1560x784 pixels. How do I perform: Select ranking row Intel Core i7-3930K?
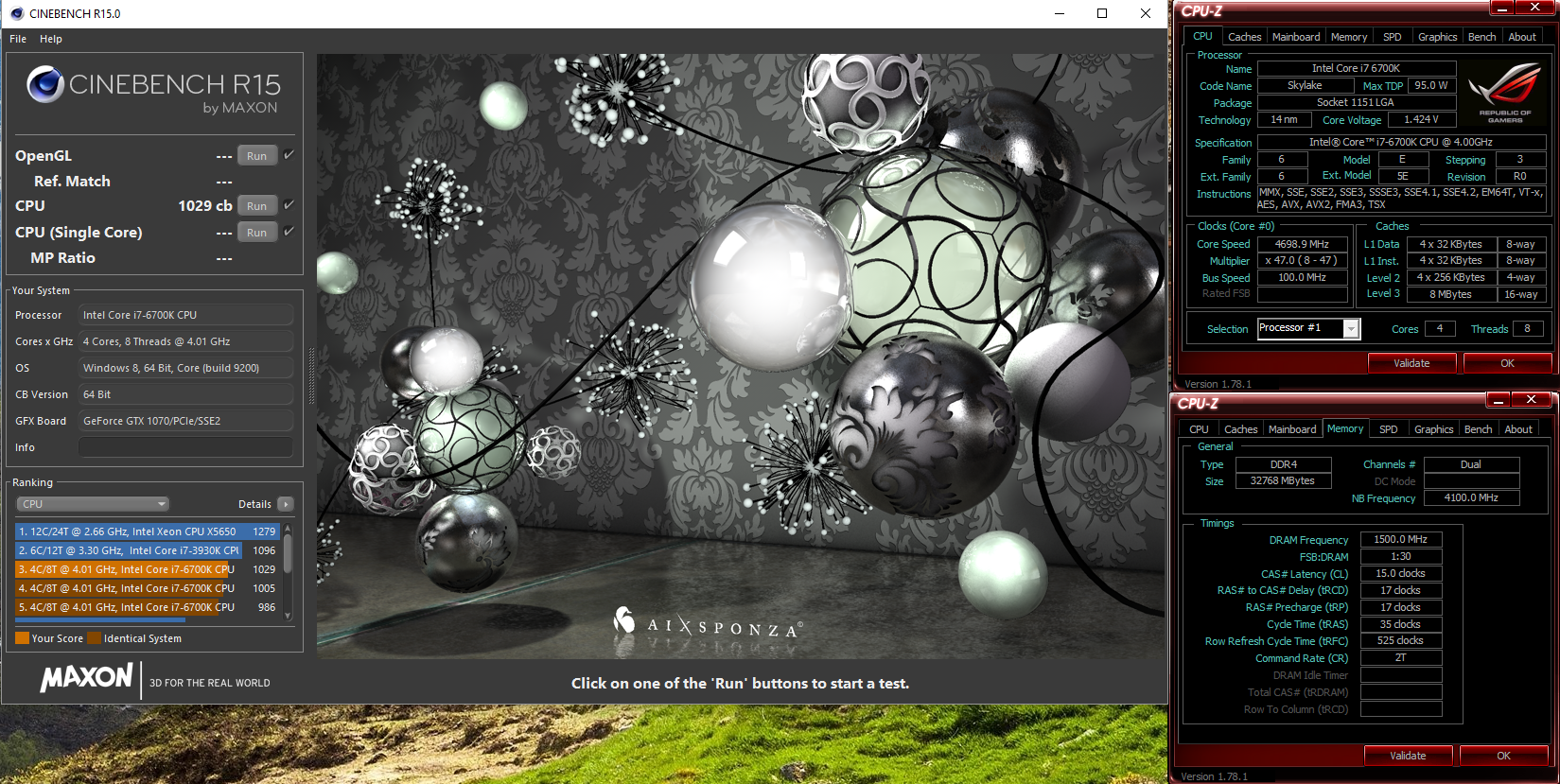point(147,550)
